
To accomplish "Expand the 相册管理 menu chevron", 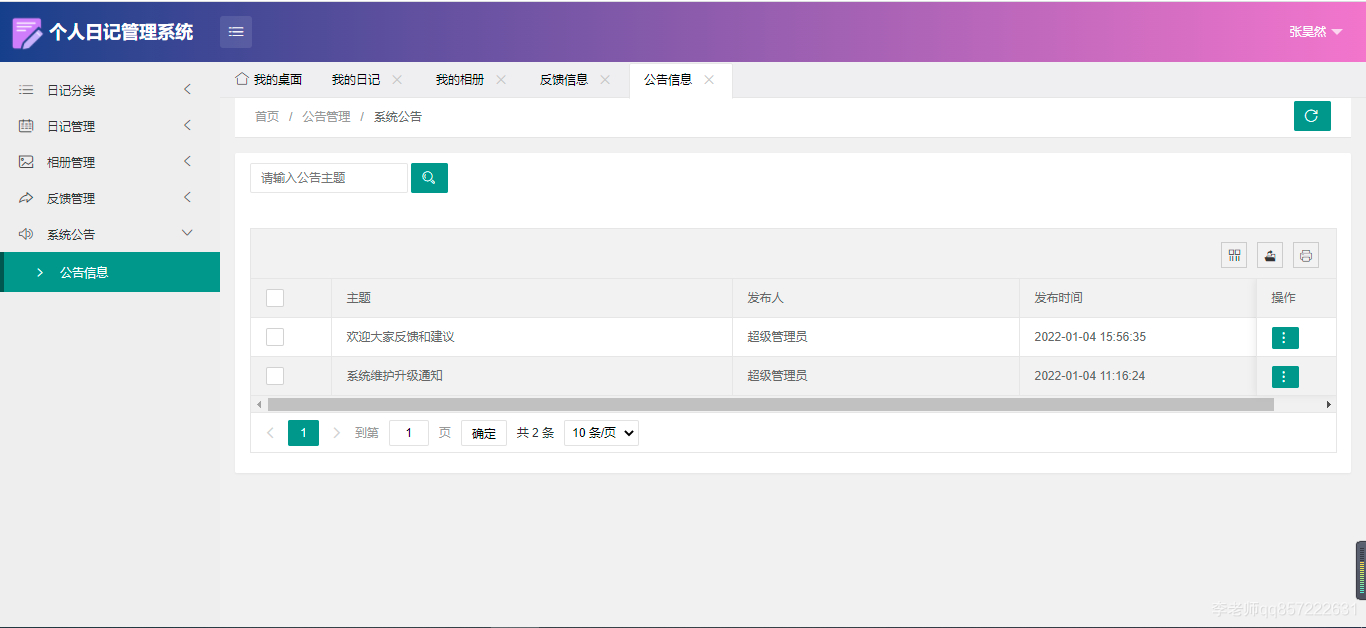I will (187, 162).
